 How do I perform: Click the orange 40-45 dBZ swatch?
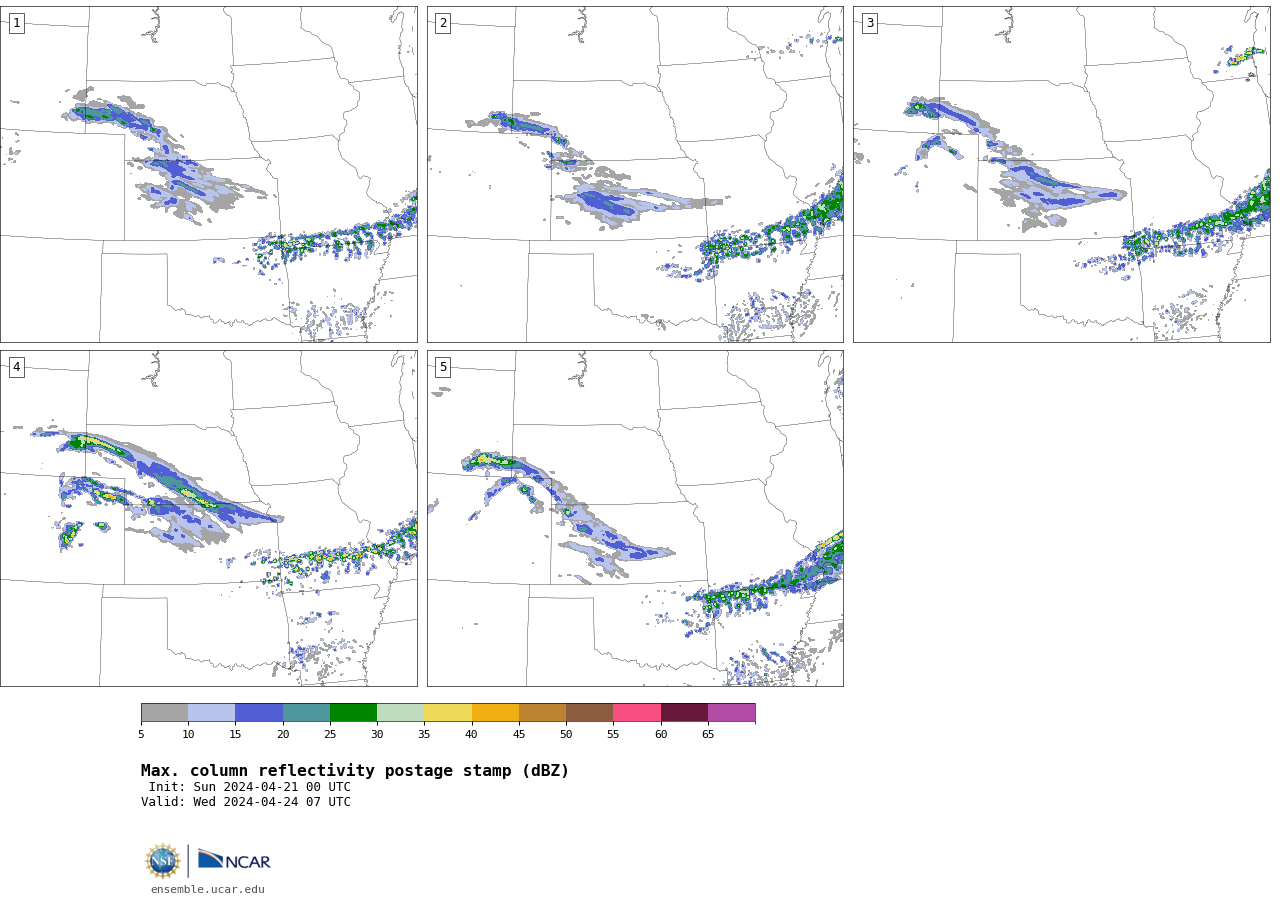coord(495,713)
